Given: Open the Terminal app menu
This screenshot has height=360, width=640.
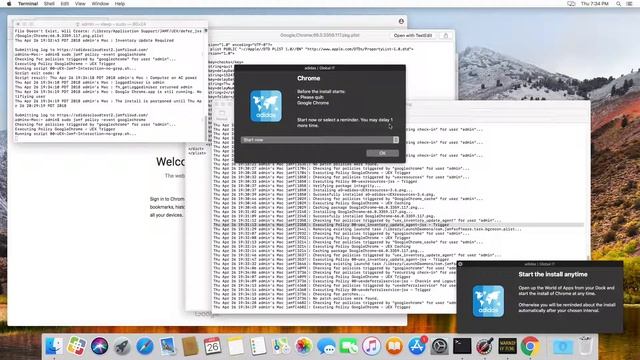Looking at the screenshot, I should (28, 4).
